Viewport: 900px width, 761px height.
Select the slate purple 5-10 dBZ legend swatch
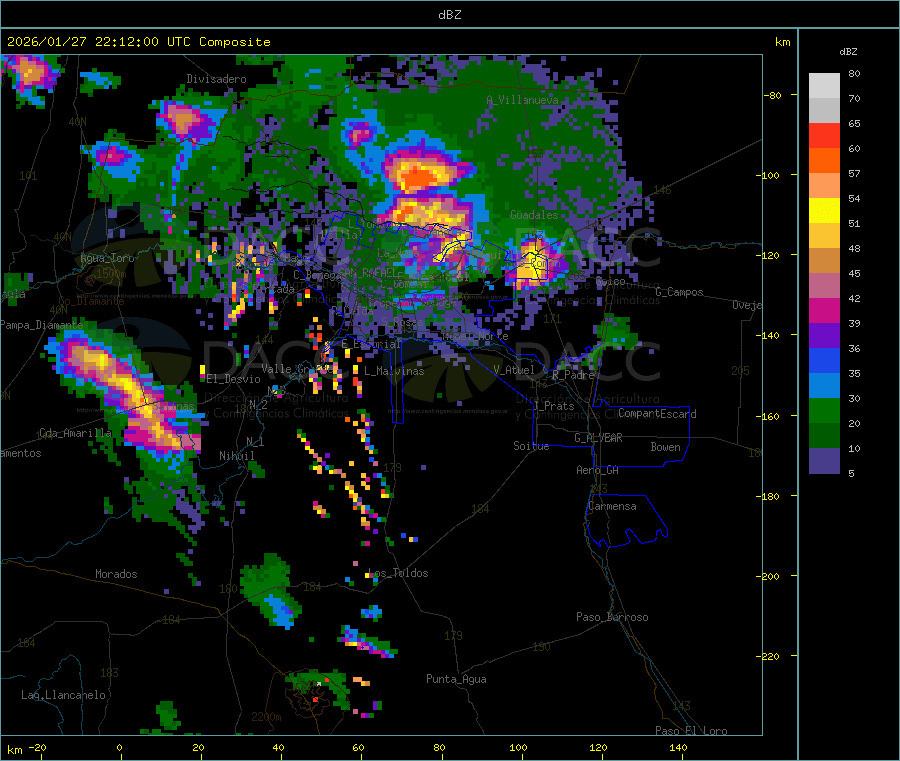(x=824, y=461)
